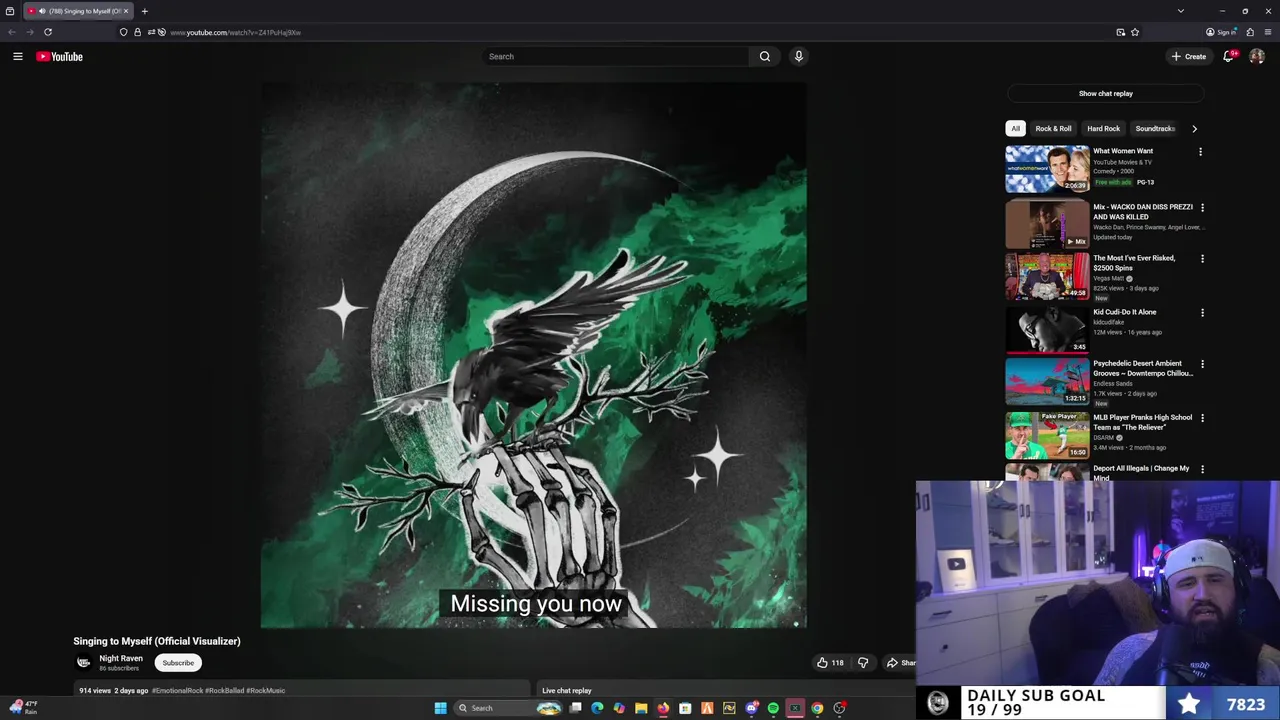1280x720 pixels.
Task: Open options for Psychedelic Desert Ambient Grooves
Action: point(1202,364)
